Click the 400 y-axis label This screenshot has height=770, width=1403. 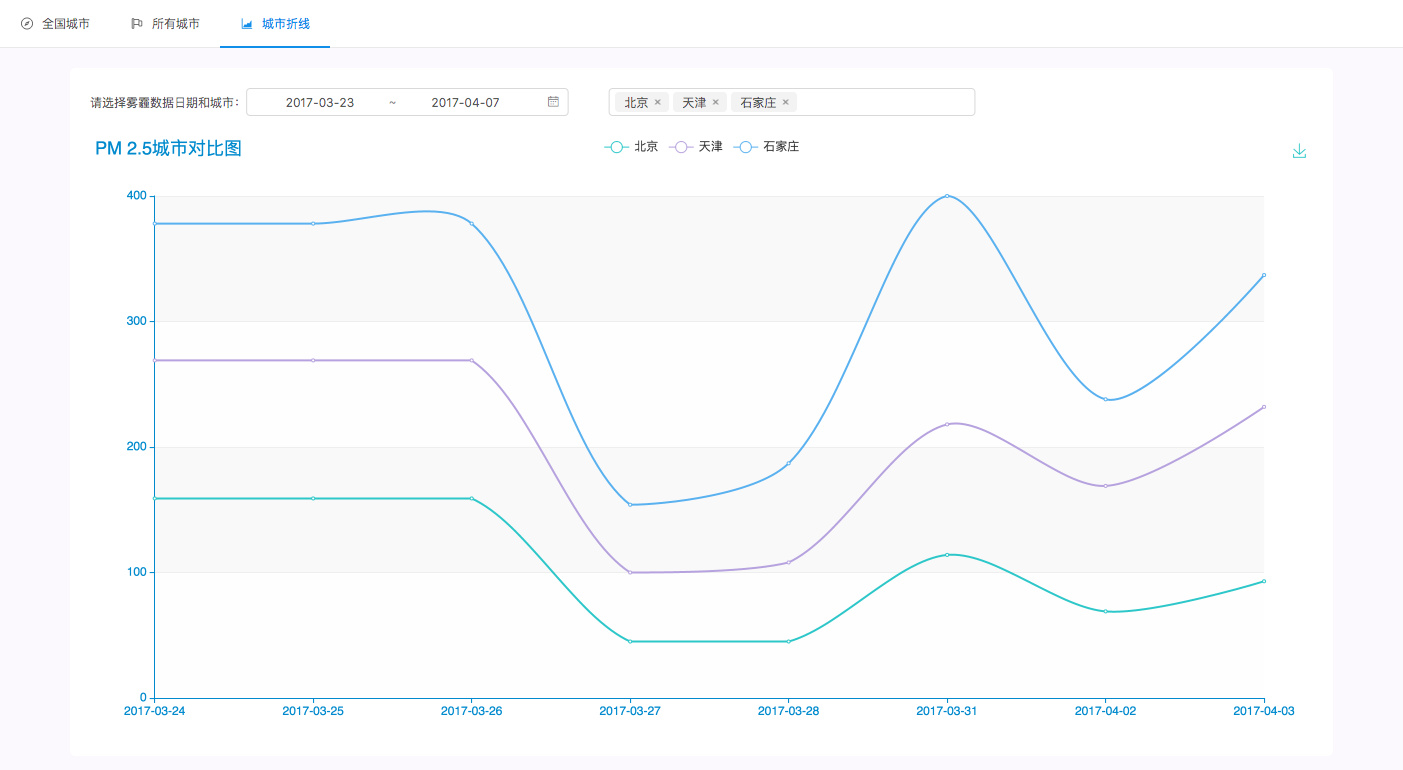136,196
